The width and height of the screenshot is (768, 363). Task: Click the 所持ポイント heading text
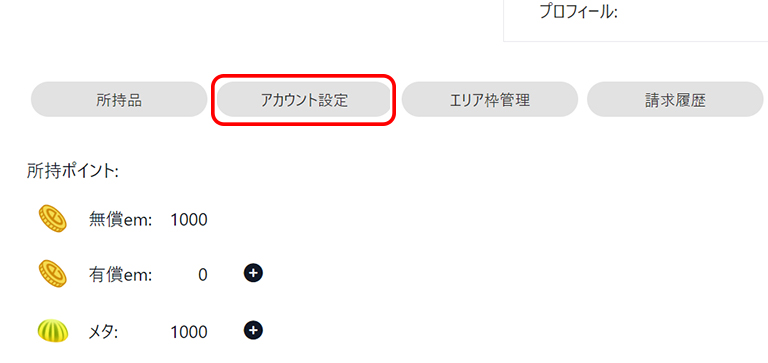73,172
